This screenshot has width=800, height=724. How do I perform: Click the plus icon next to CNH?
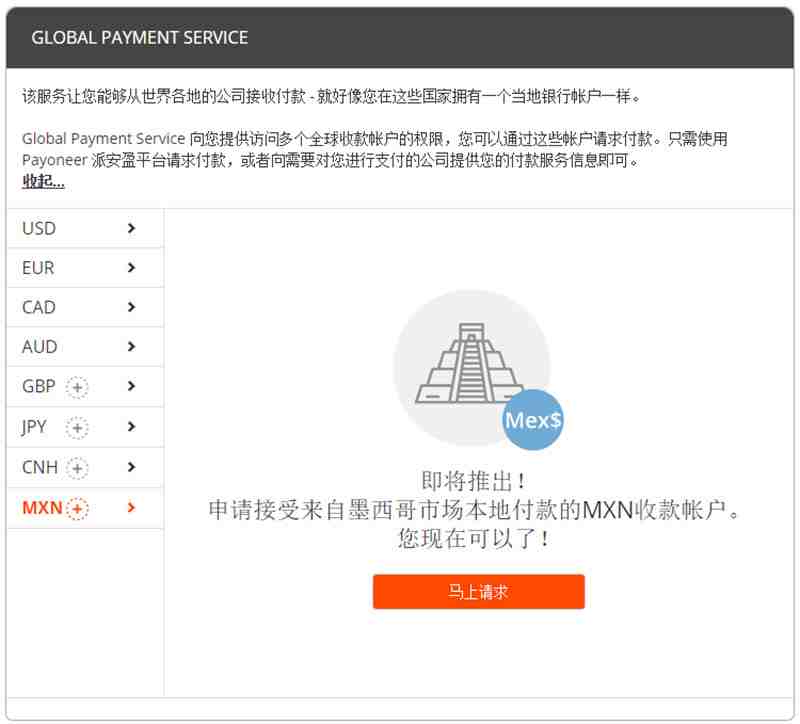coord(77,468)
